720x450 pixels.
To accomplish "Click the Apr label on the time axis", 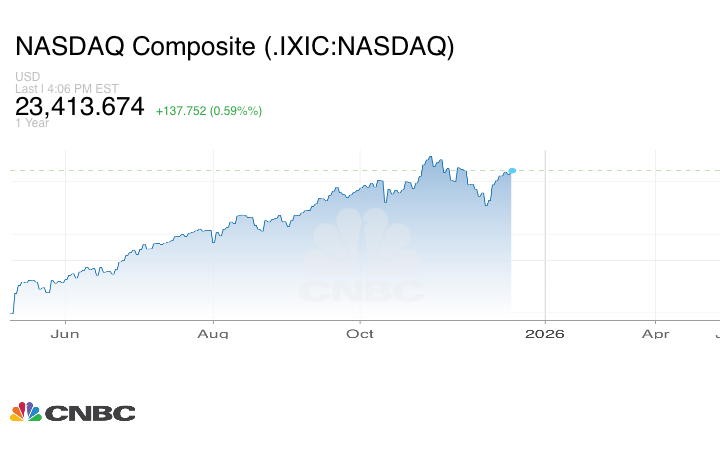I will pyautogui.click(x=655, y=334).
